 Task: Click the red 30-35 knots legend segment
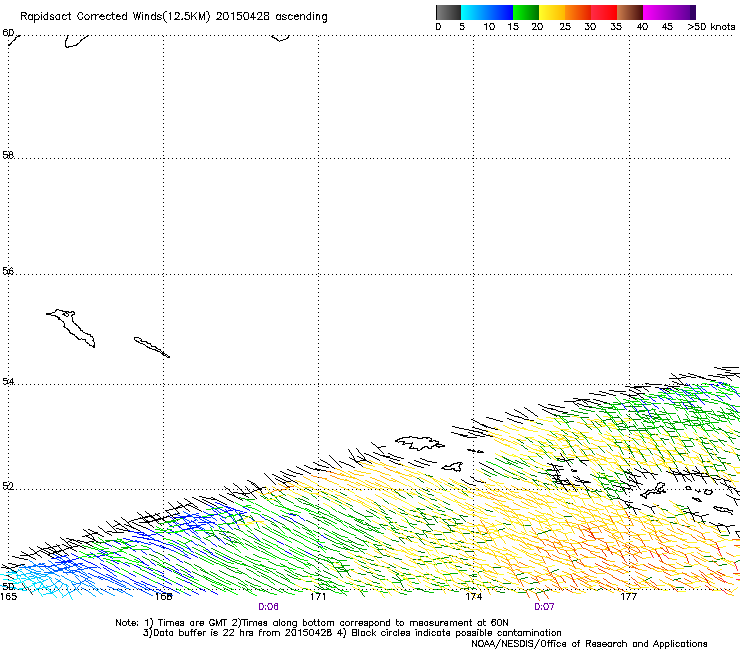coord(604,12)
